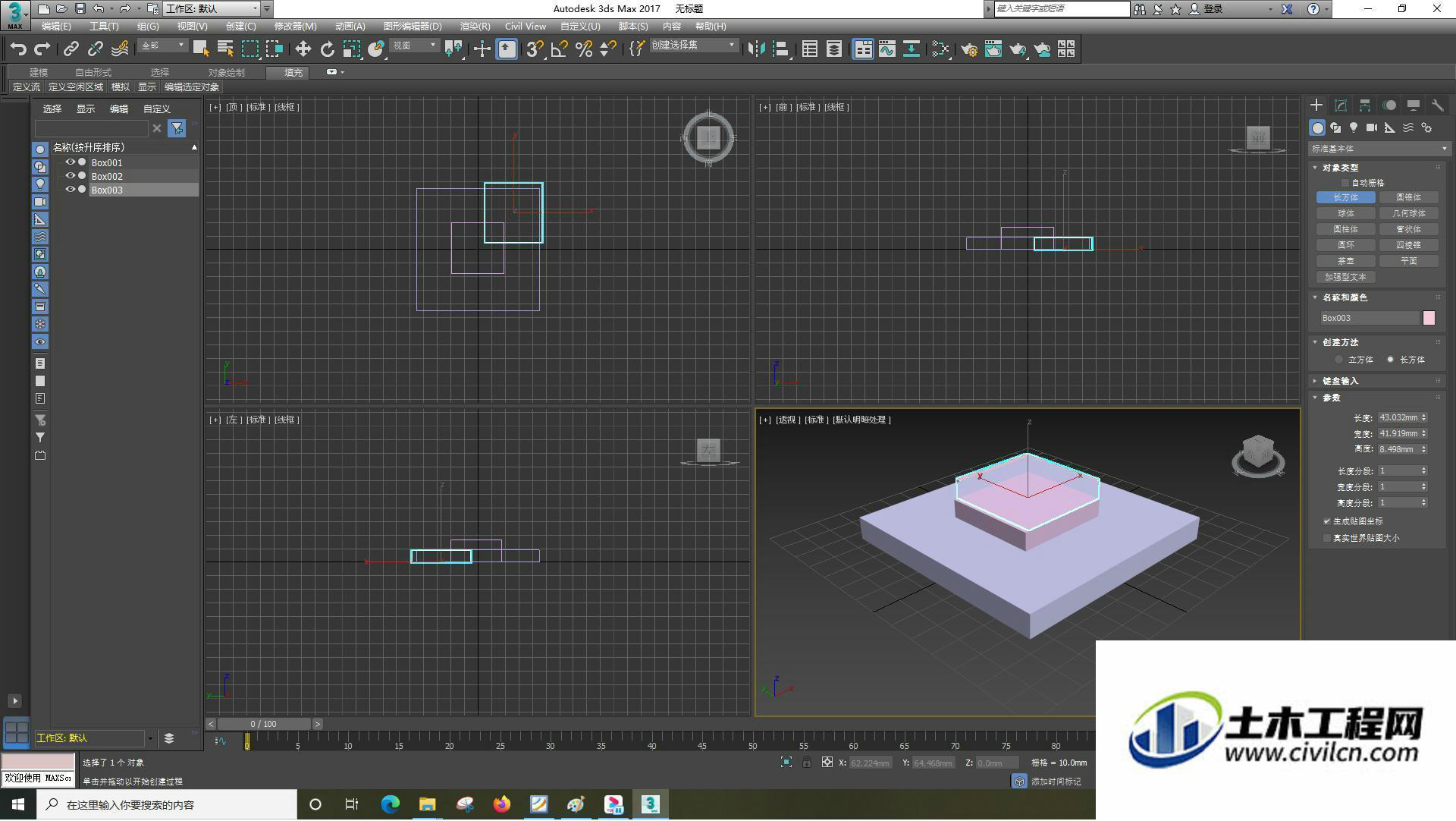Click the time slider 0 / 100 handle
This screenshot has height=821, width=1456.
(x=264, y=725)
